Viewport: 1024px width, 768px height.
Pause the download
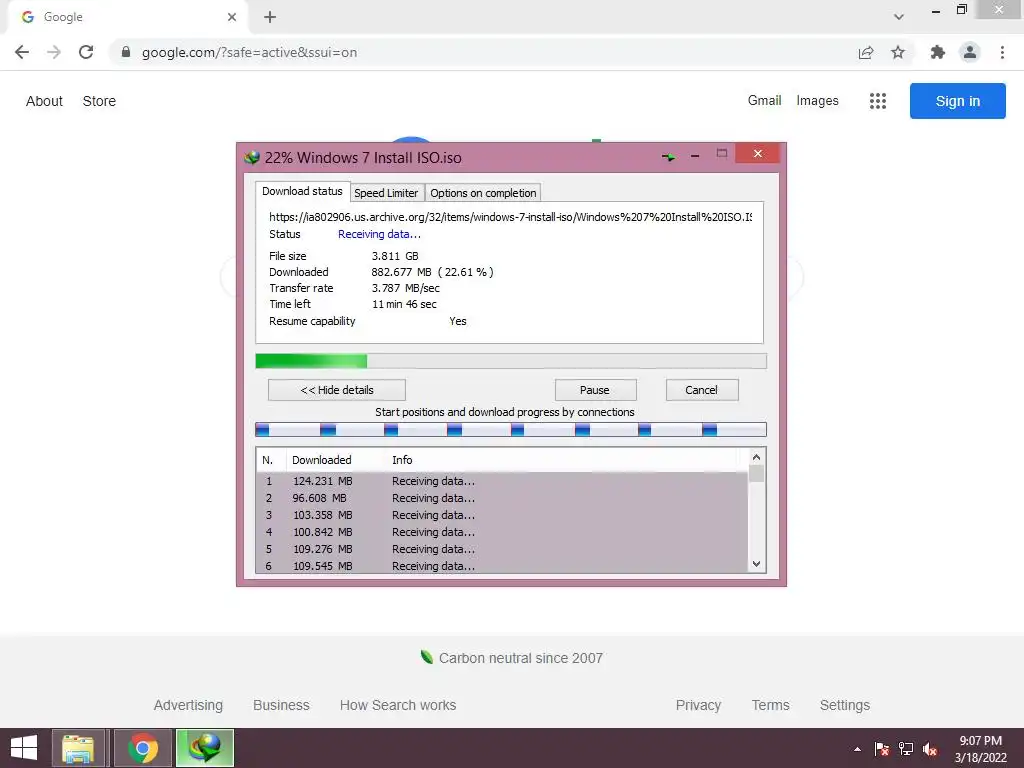tap(595, 390)
